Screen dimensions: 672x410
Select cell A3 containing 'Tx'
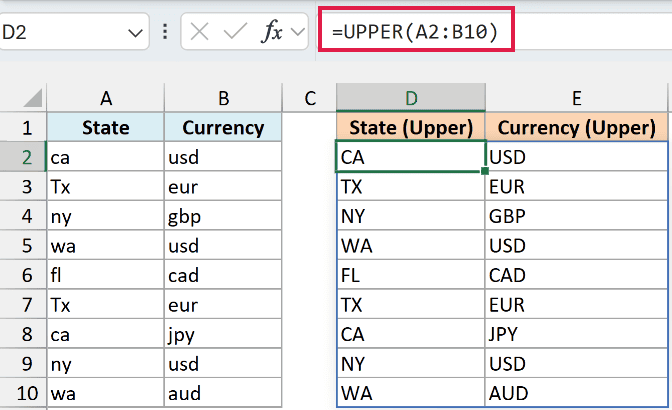click(x=105, y=186)
